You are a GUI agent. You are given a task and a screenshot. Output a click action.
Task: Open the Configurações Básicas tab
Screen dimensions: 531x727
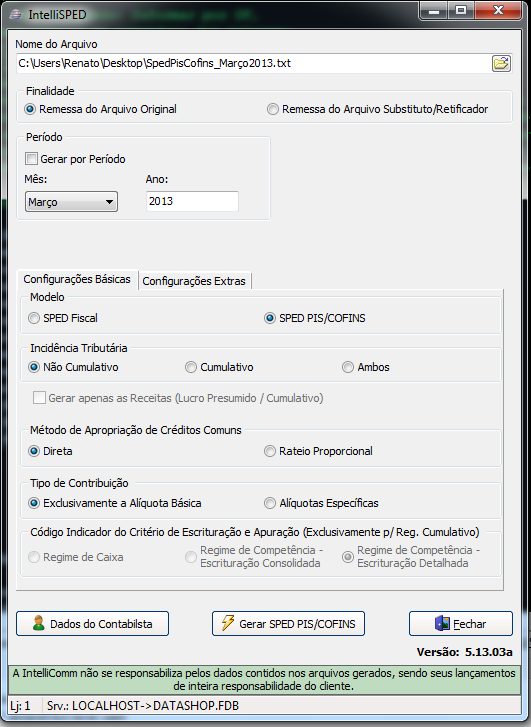[x=77, y=279]
